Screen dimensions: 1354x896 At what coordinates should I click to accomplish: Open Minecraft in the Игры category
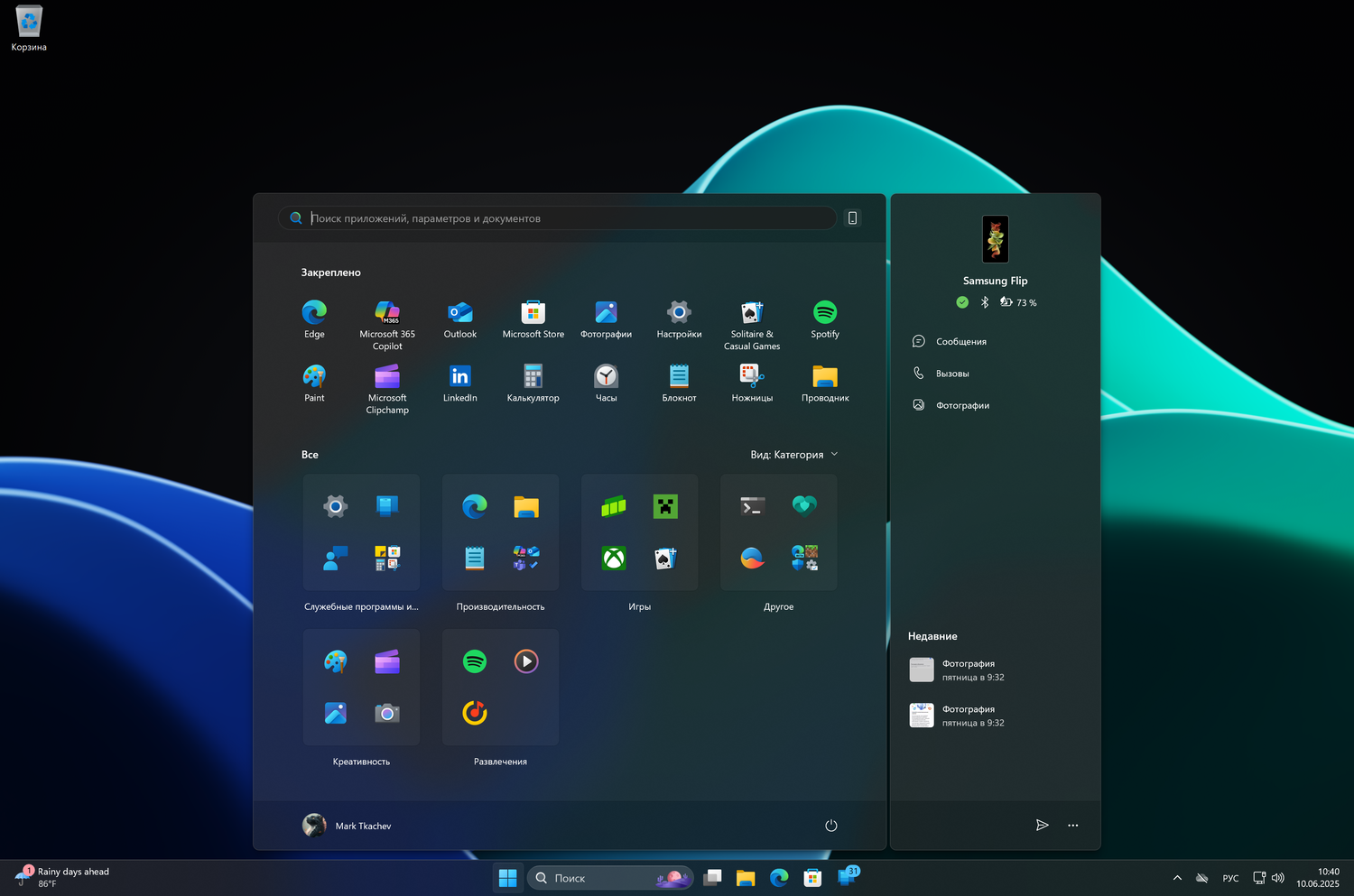(665, 506)
